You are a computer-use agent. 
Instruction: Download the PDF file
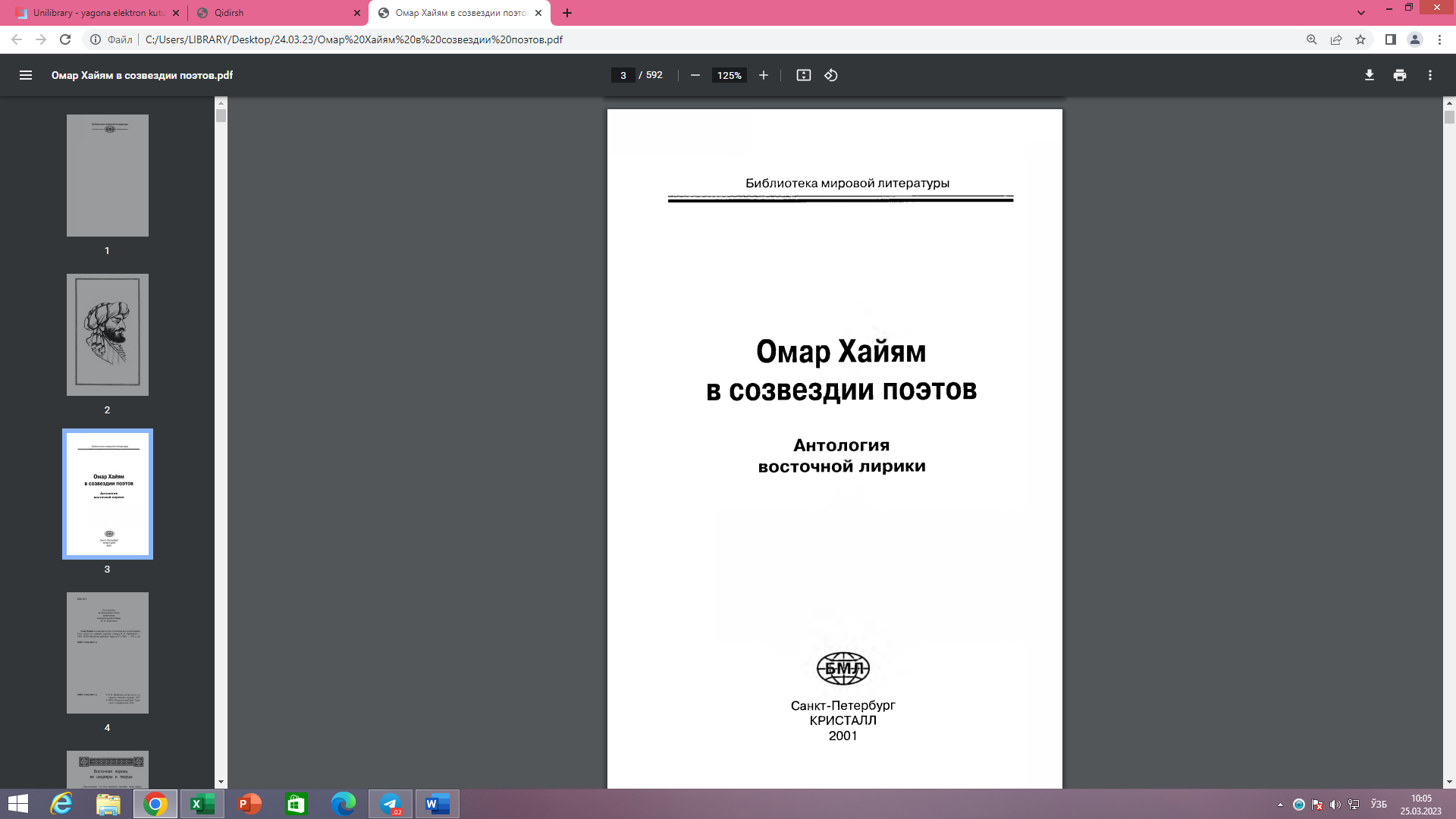(x=1370, y=75)
